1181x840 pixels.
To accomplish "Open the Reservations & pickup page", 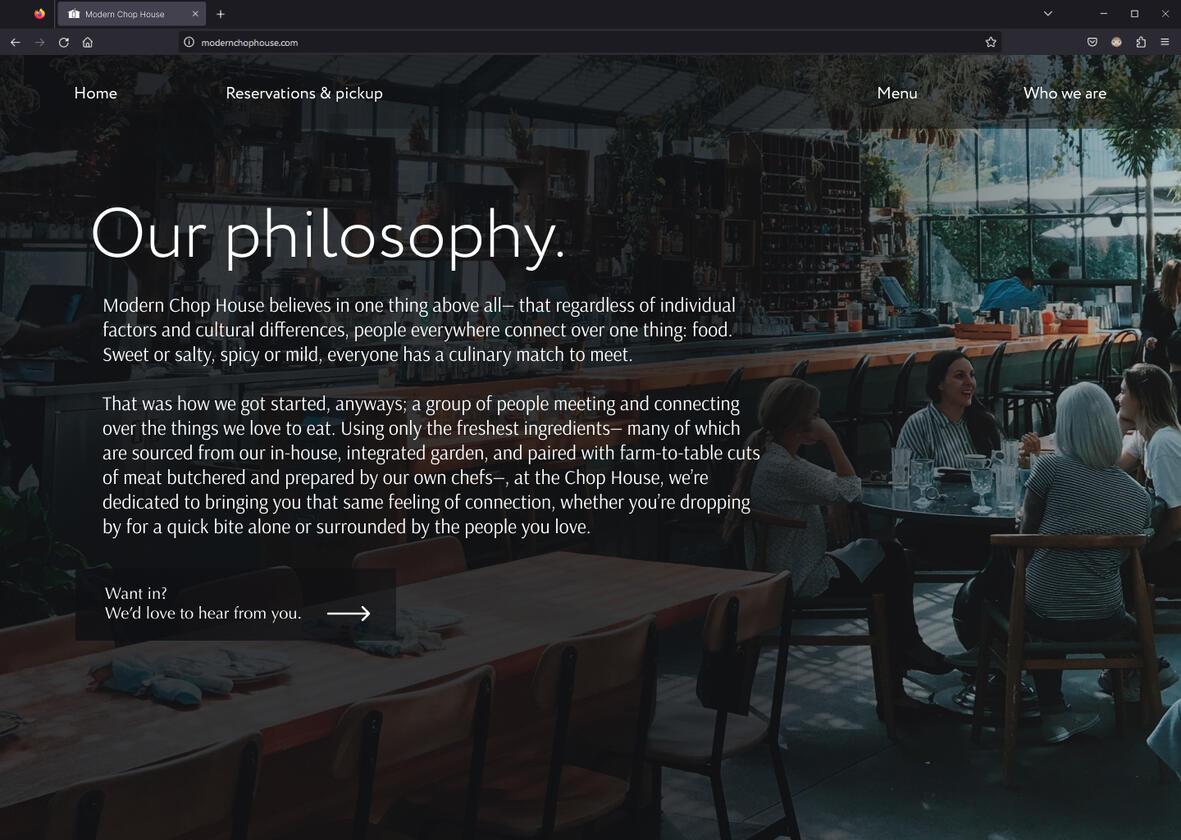I will click(304, 93).
